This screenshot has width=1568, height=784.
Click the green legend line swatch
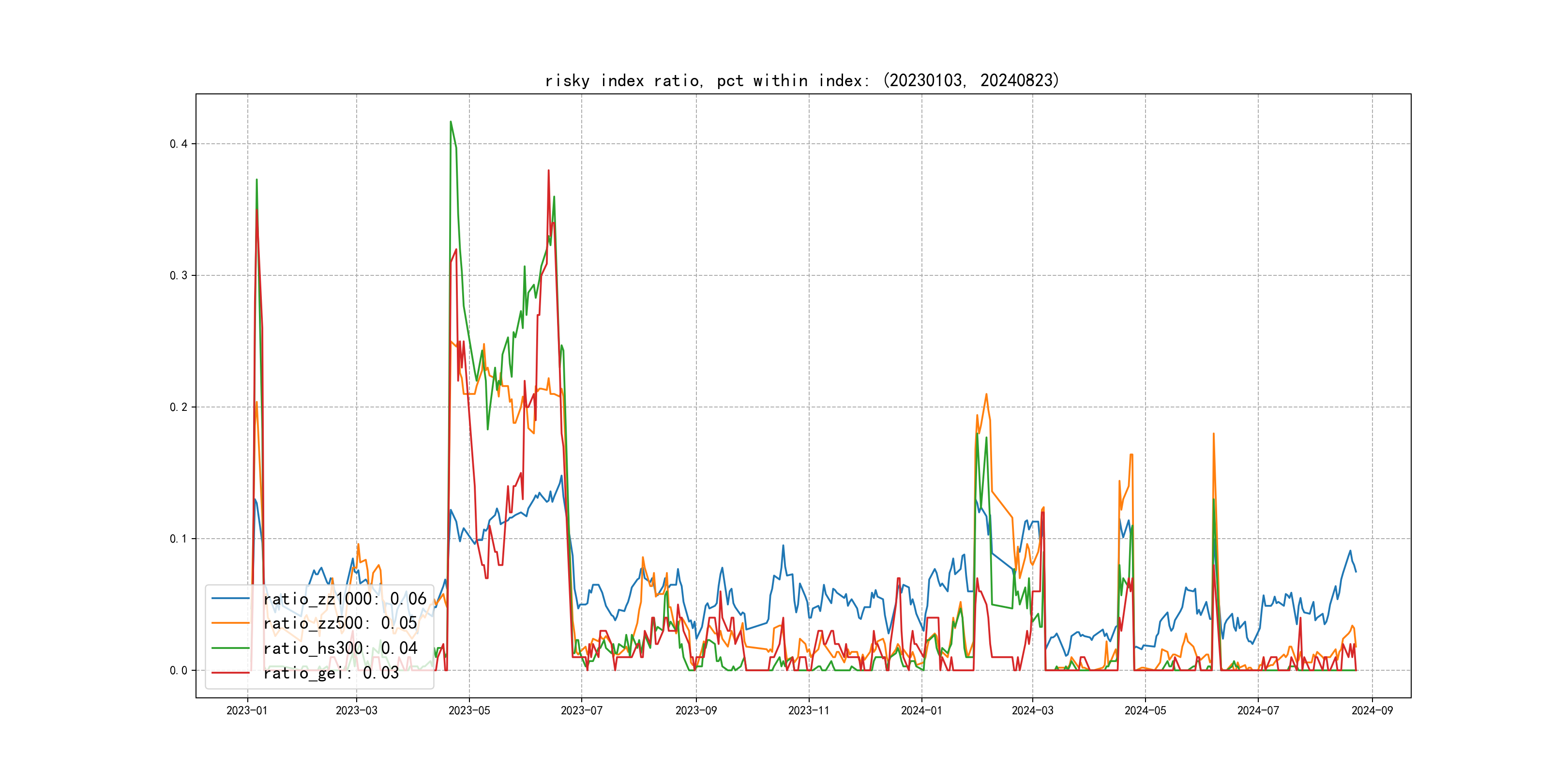(x=231, y=648)
